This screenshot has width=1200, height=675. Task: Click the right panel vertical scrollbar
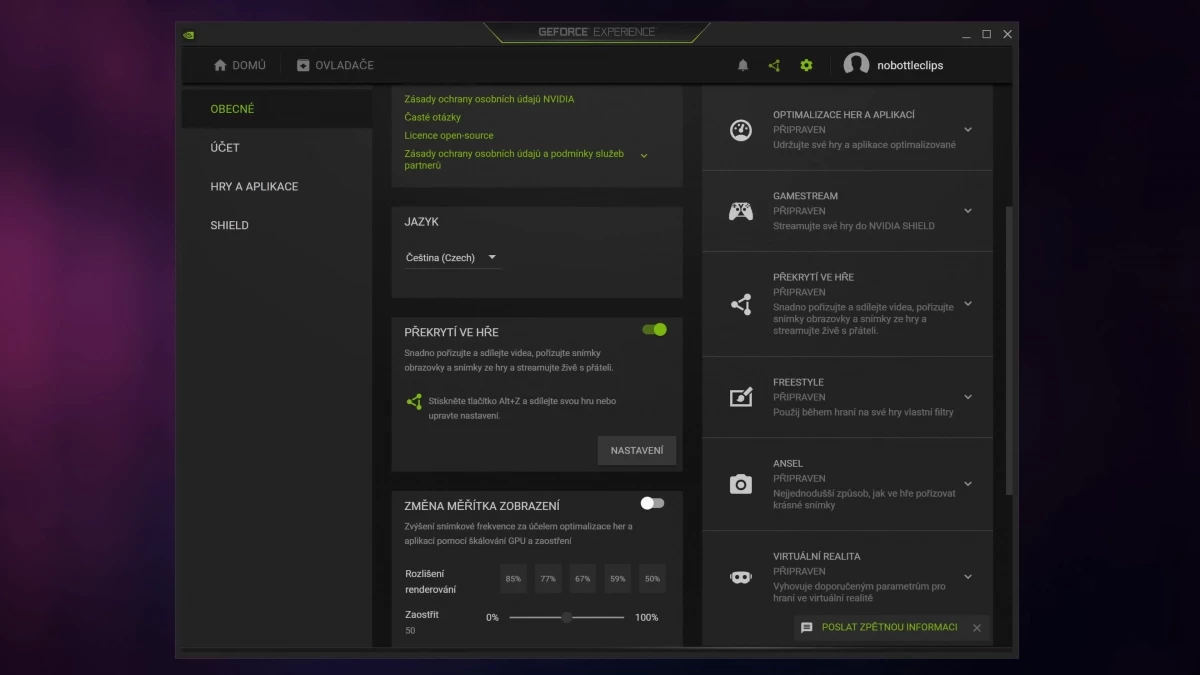click(1008, 350)
